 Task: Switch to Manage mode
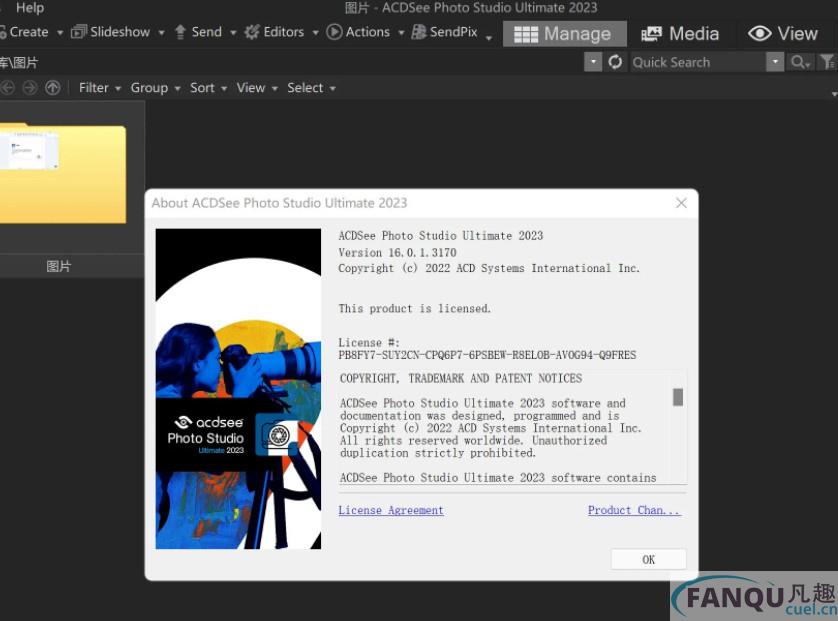tap(564, 34)
